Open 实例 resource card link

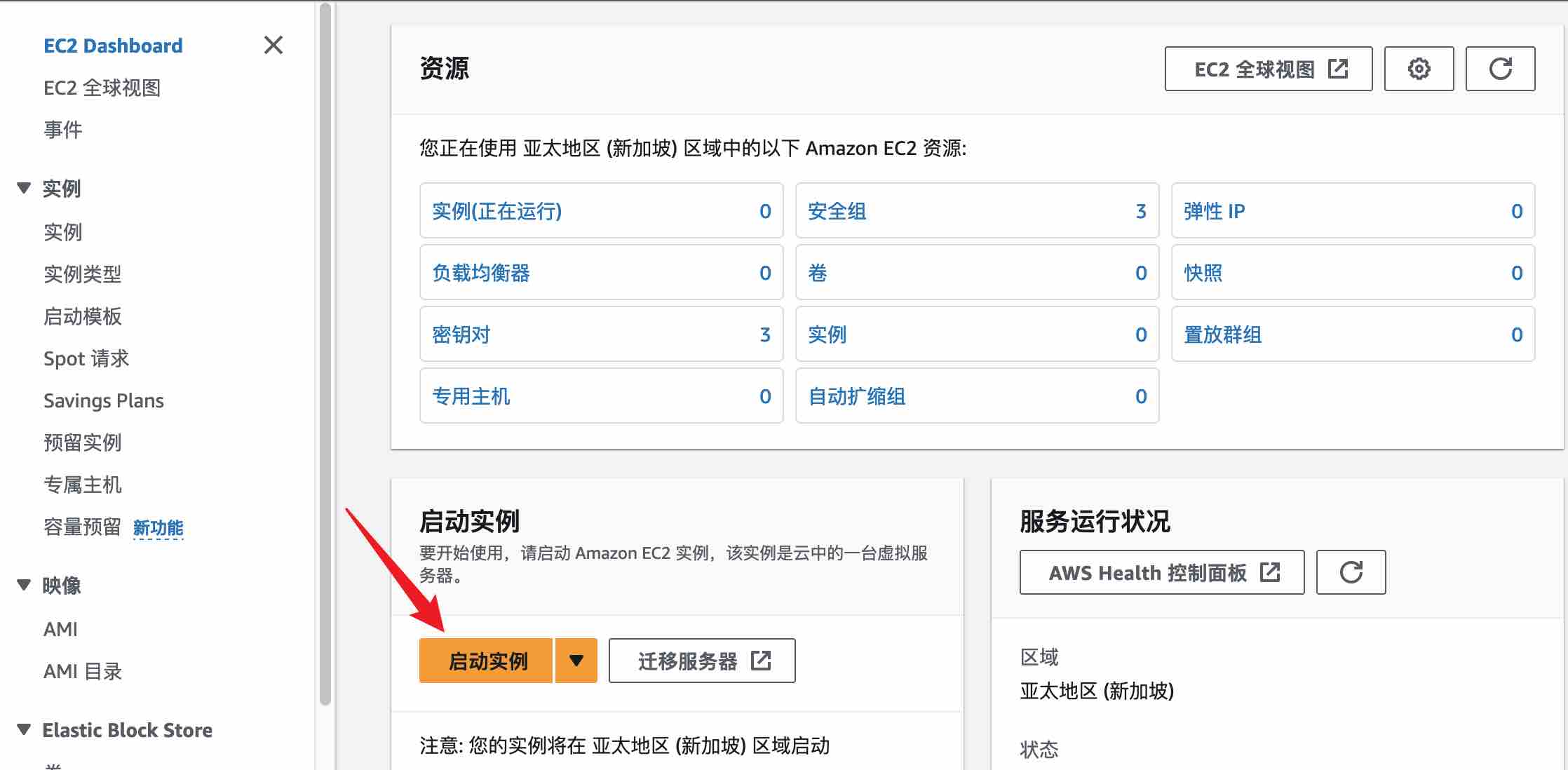827,335
